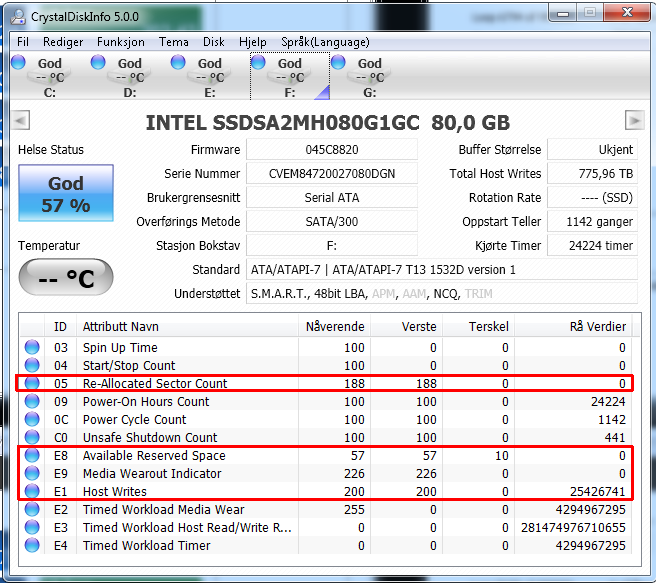Click the ATA/ATAPI-7 standard field
This screenshot has height=583, width=656.
442,270
